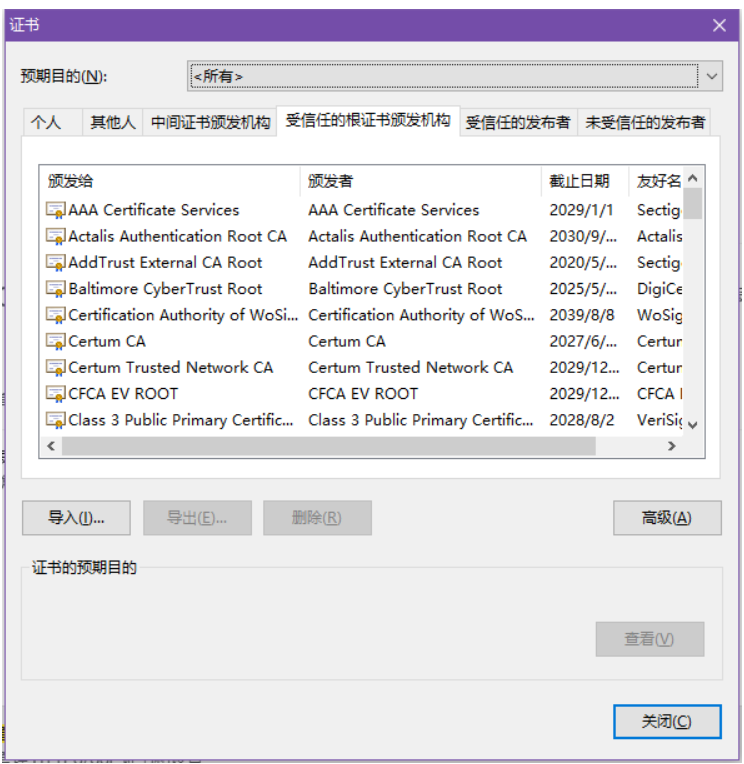Select the 受信任的根证书颁发机构 tab
744x764 pixels.
point(368,120)
